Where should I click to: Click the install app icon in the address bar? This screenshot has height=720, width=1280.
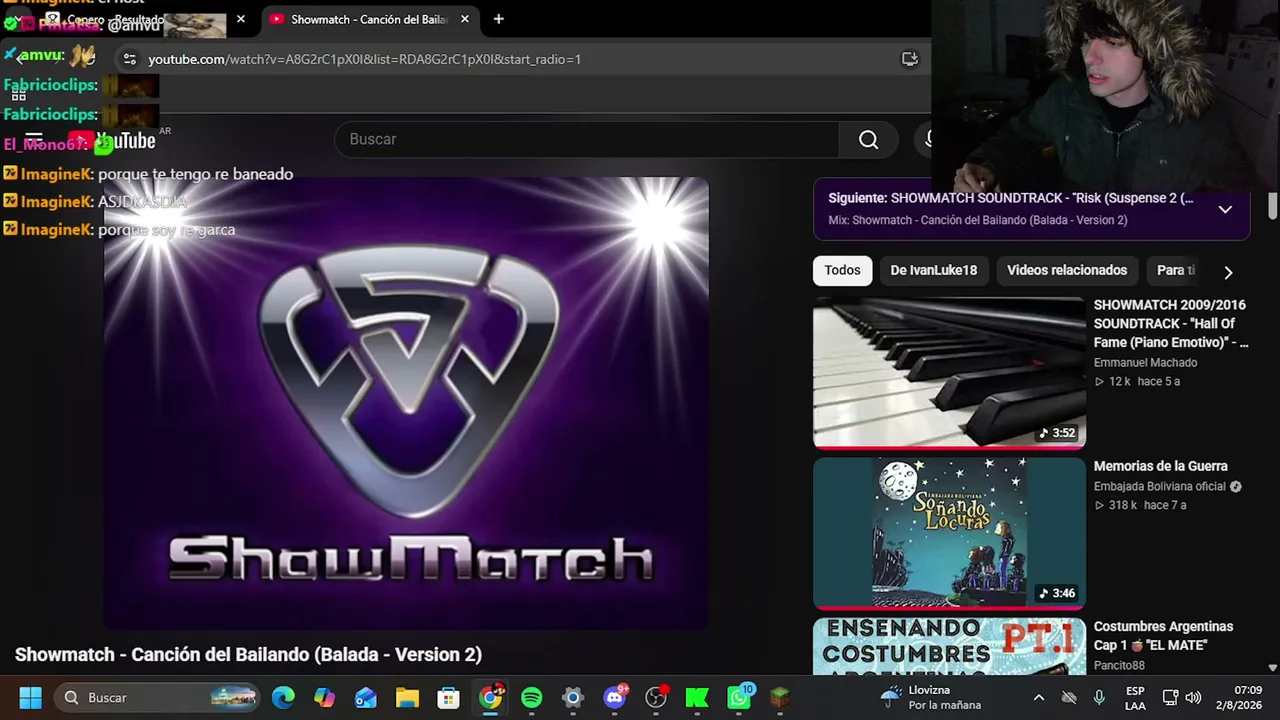(909, 59)
